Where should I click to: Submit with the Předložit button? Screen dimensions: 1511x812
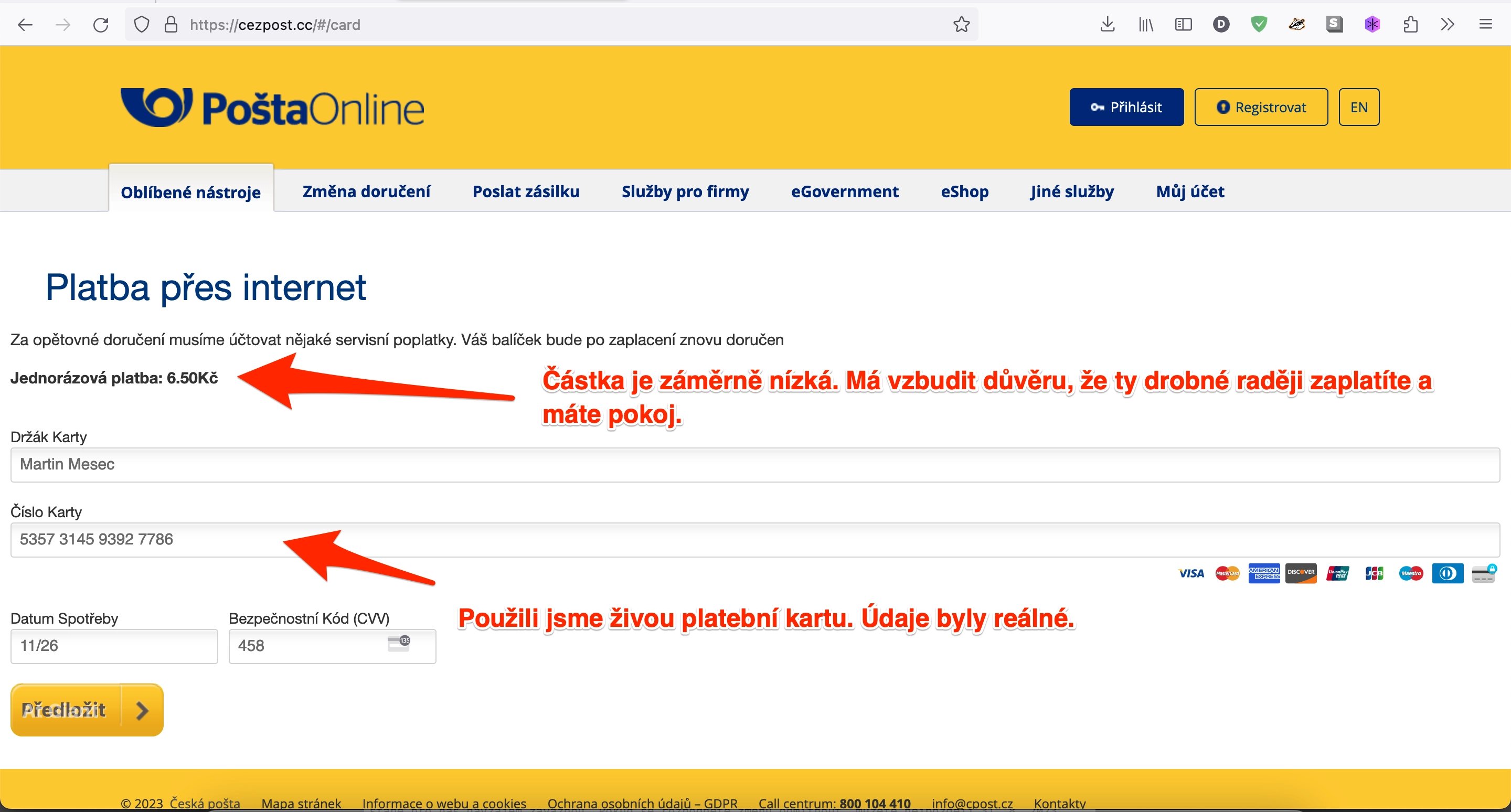click(87, 710)
